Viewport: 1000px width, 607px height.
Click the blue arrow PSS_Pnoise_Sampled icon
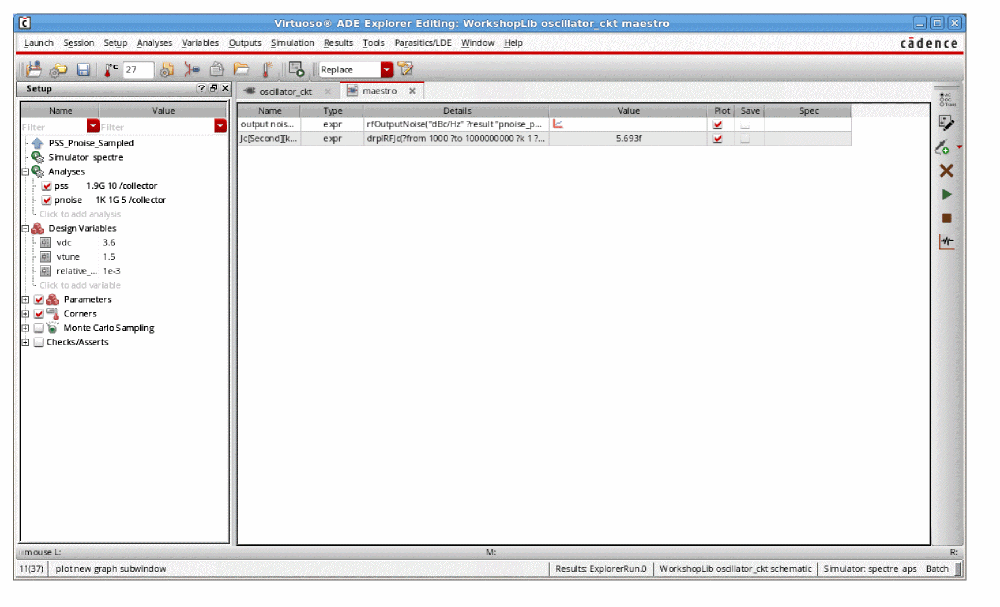[x=38, y=143]
